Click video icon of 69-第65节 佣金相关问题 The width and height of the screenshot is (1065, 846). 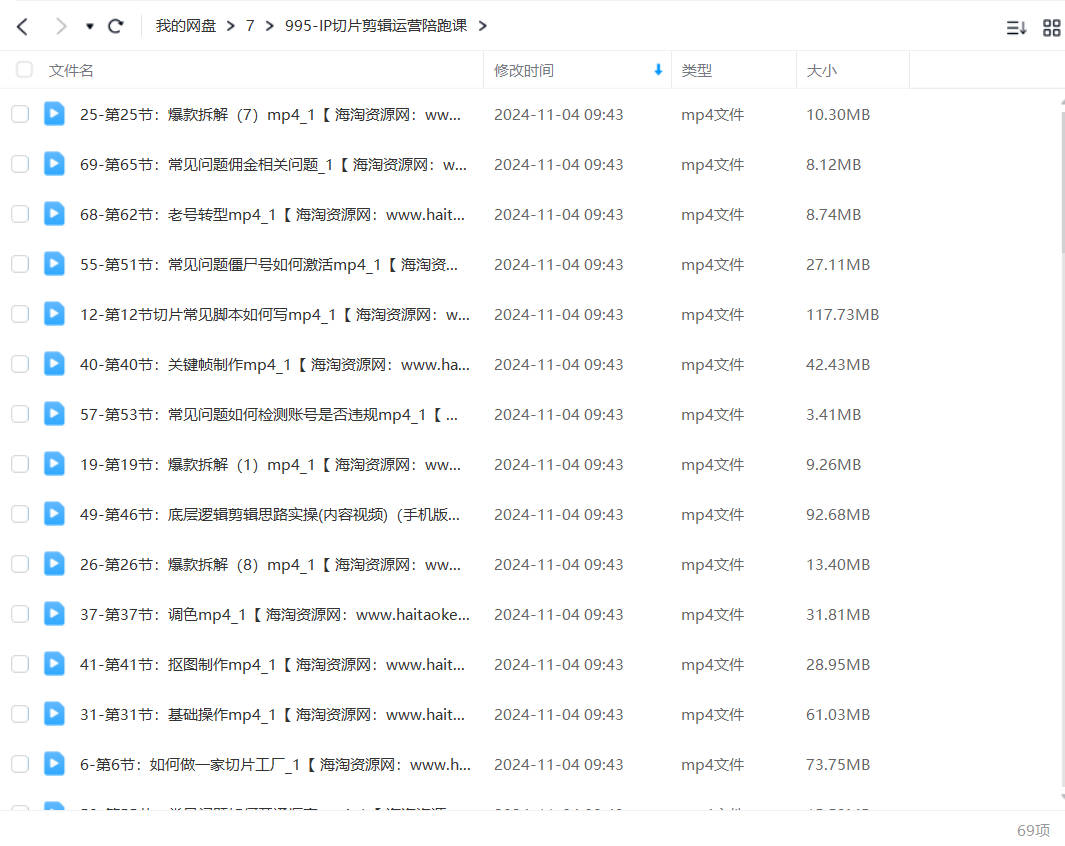54,164
